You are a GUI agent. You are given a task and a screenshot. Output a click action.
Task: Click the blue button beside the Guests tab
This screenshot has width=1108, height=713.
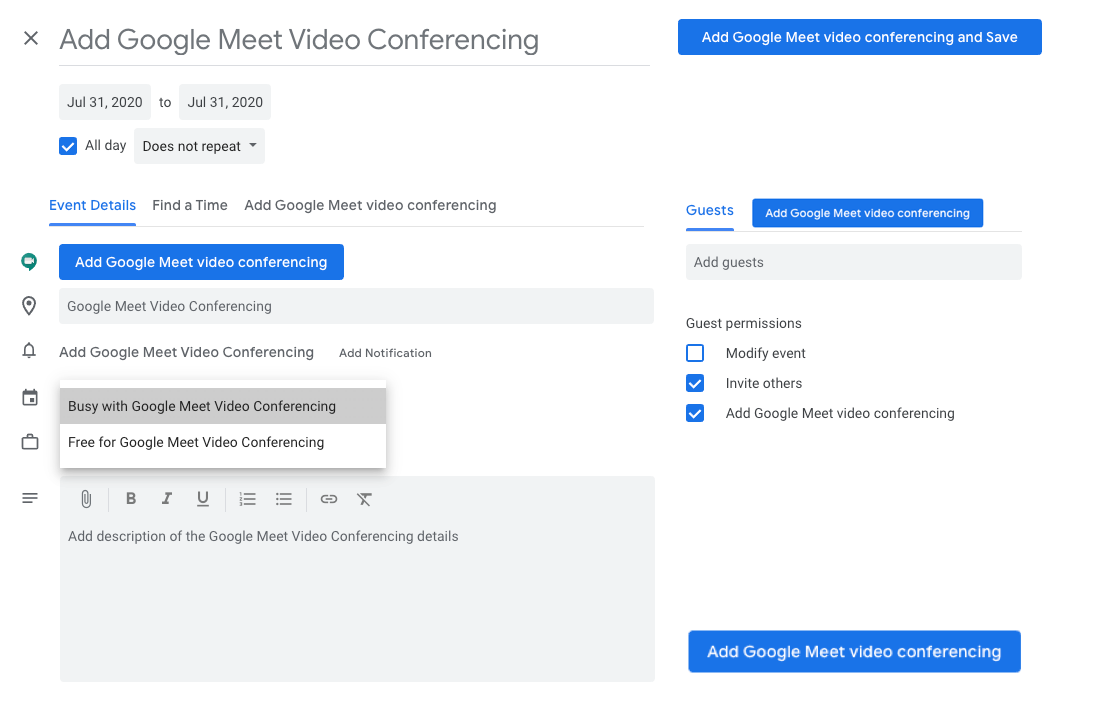(868, 213)
